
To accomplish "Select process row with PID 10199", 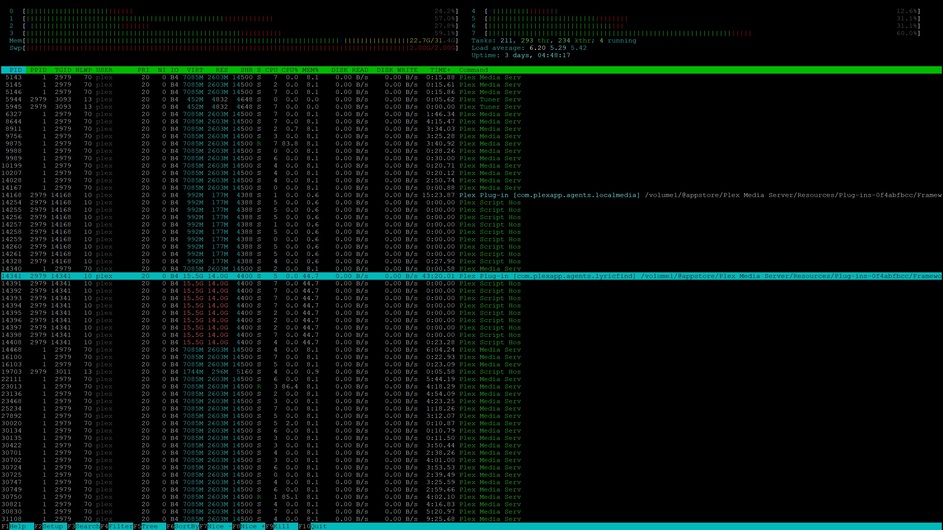I will point(472,165).
